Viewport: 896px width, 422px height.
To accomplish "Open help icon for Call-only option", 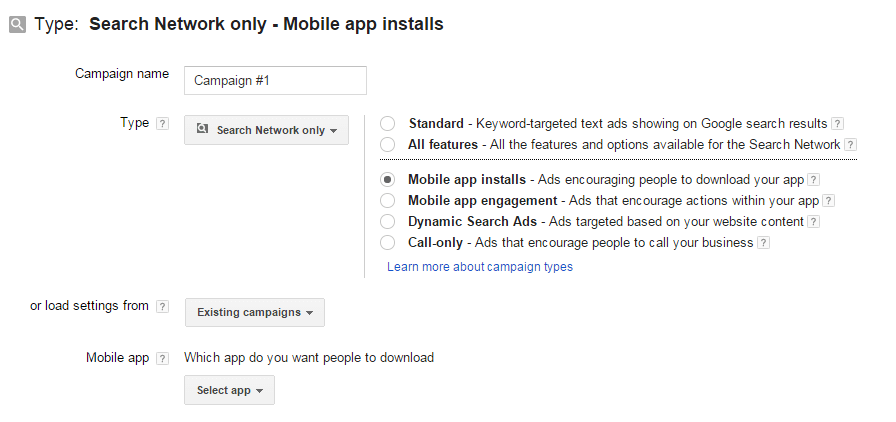I will click(763, 243).
